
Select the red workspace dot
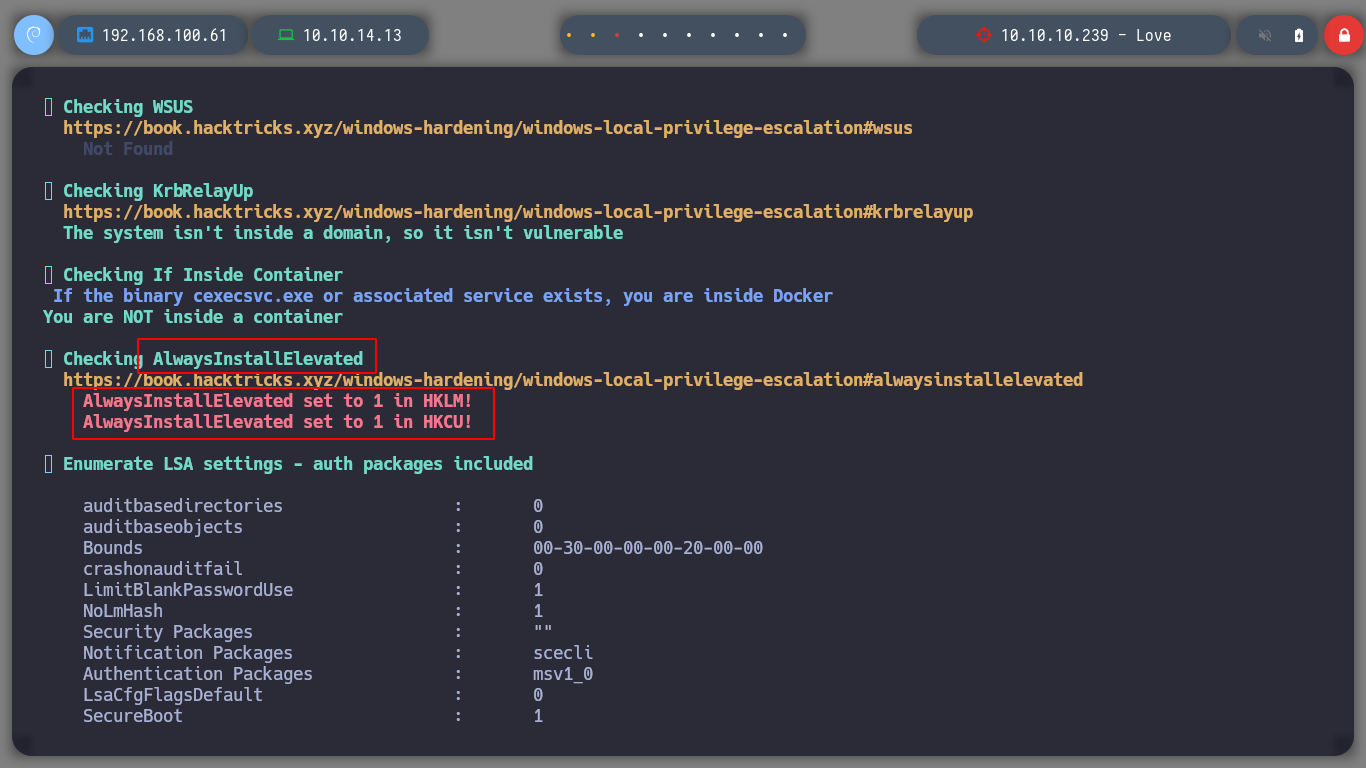617,35
